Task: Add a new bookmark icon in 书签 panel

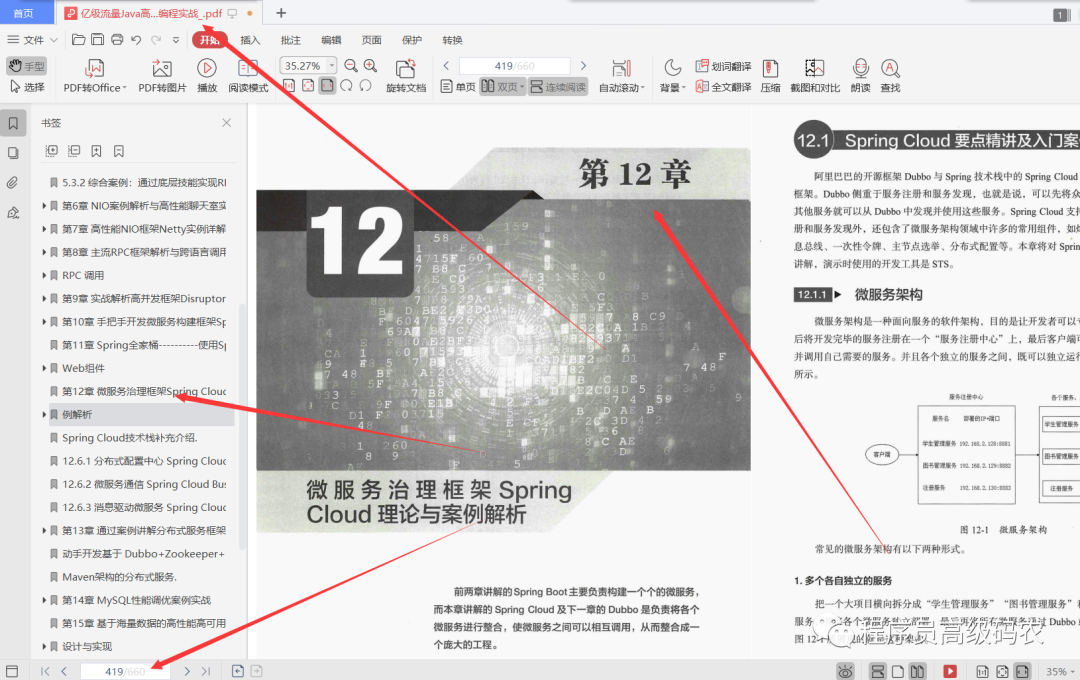Action: pos(96,151)
